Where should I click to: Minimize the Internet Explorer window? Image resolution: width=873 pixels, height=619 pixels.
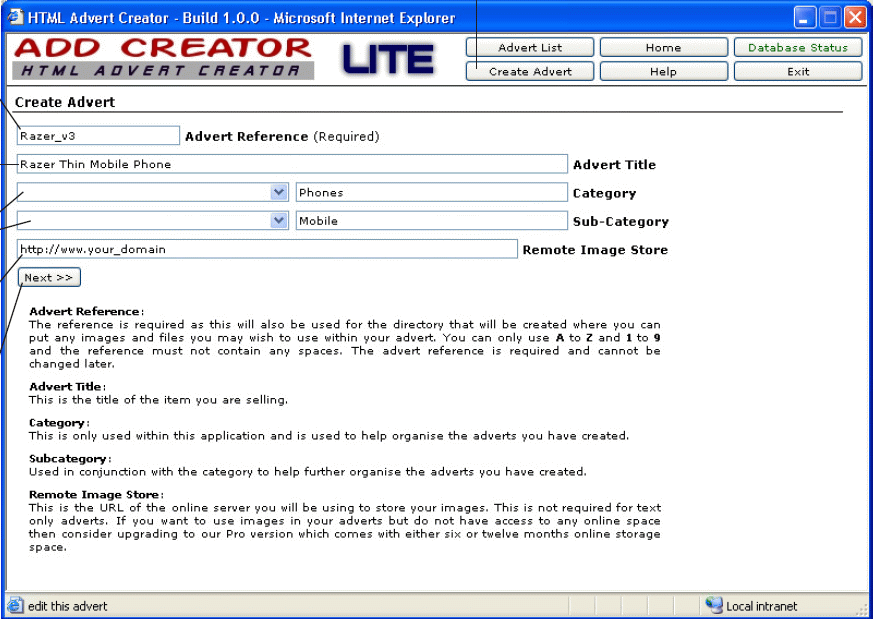coord(804,18)
